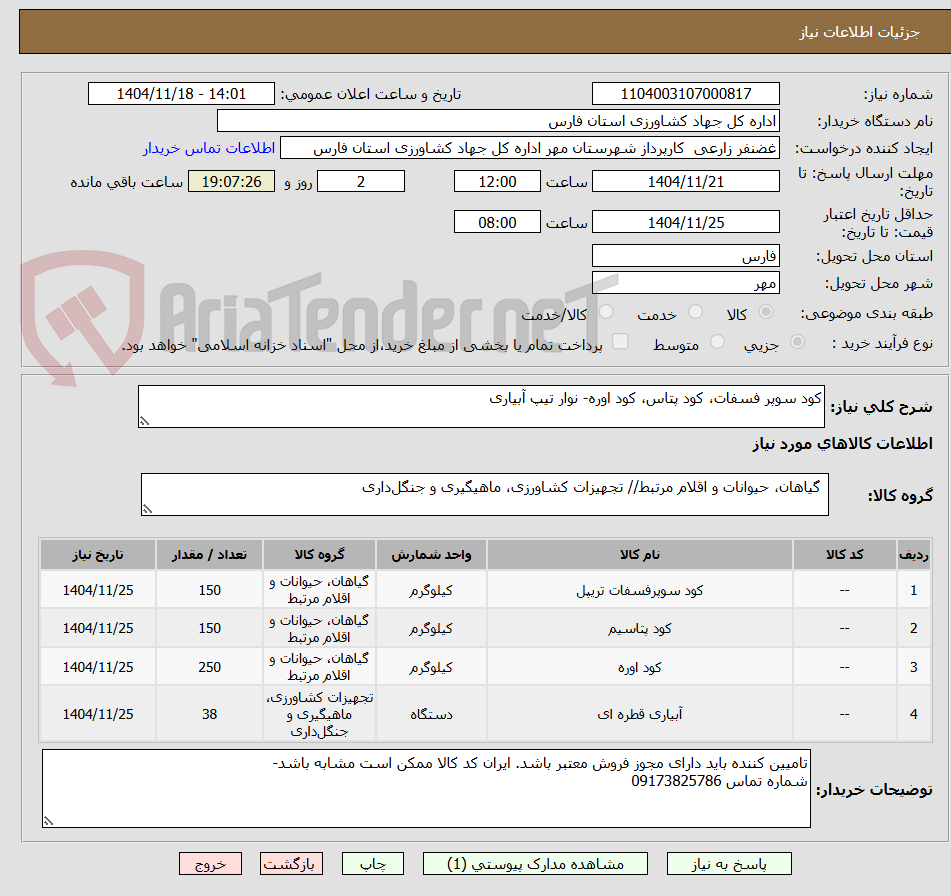Click the countdown timer 19:07:26

click(x=231, y=181)
